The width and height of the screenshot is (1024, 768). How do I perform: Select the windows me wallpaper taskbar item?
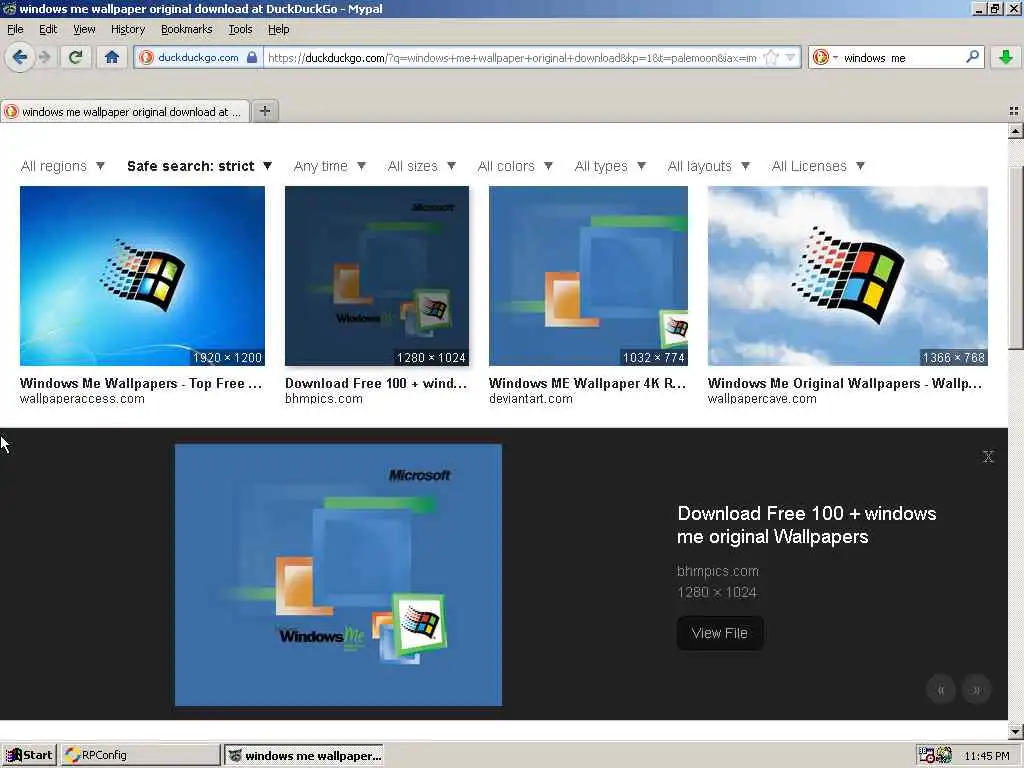[304, 756]
